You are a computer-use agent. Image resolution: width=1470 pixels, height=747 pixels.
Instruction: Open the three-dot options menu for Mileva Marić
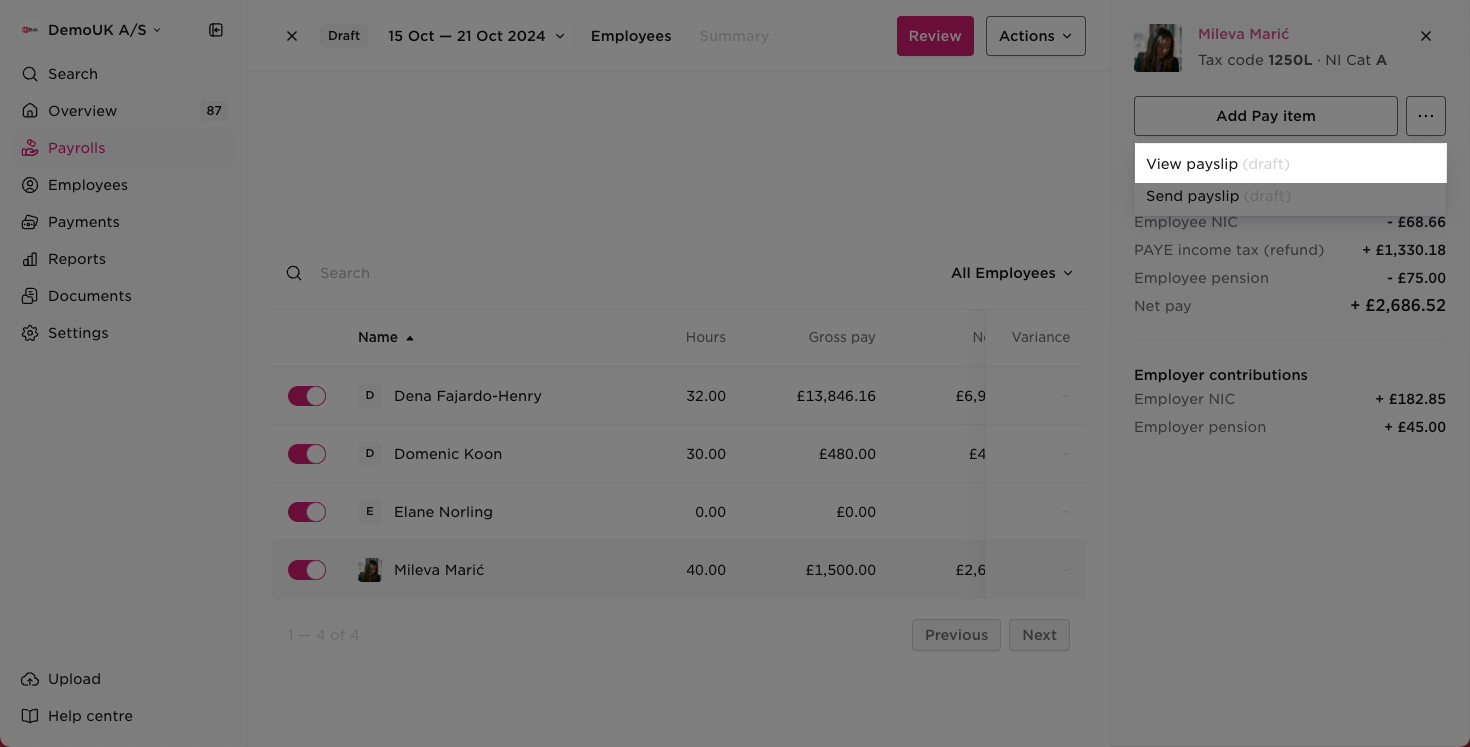pyautogui.click(x=1426, y=115)
